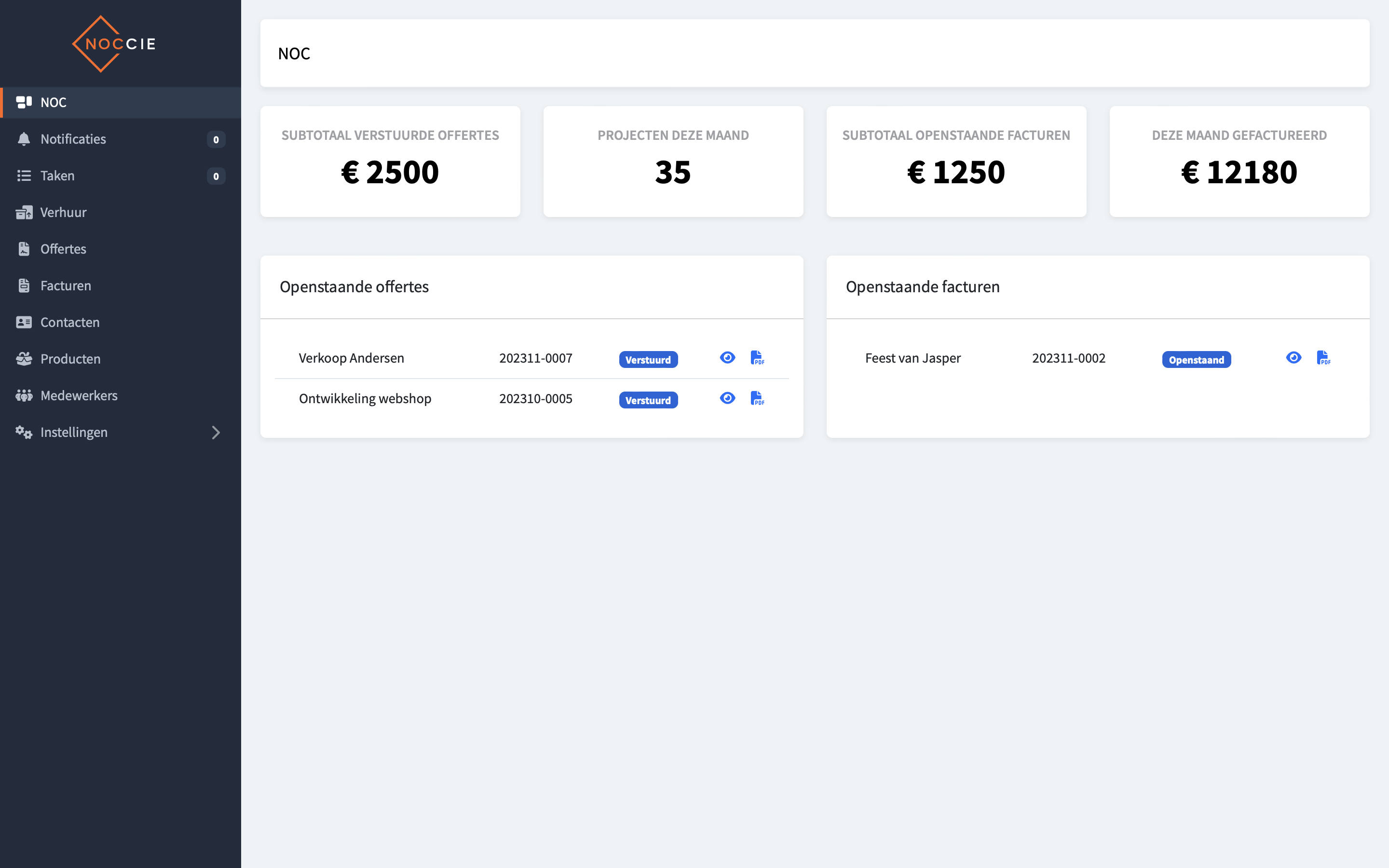The width and height of the screenshot is (1389, 868).
Task: Click the Facturen invoice icon
Action: [24, 286]
